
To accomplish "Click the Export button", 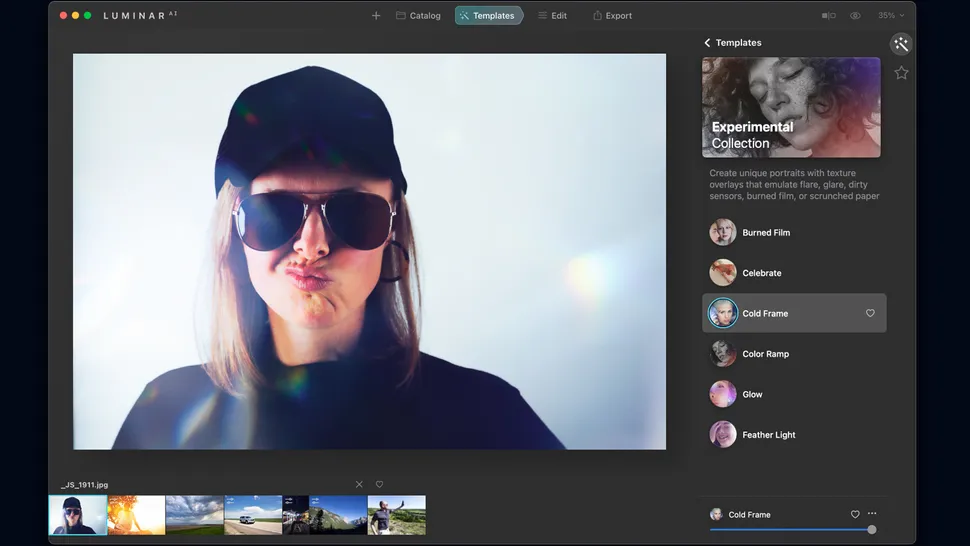I will (612, 16).
